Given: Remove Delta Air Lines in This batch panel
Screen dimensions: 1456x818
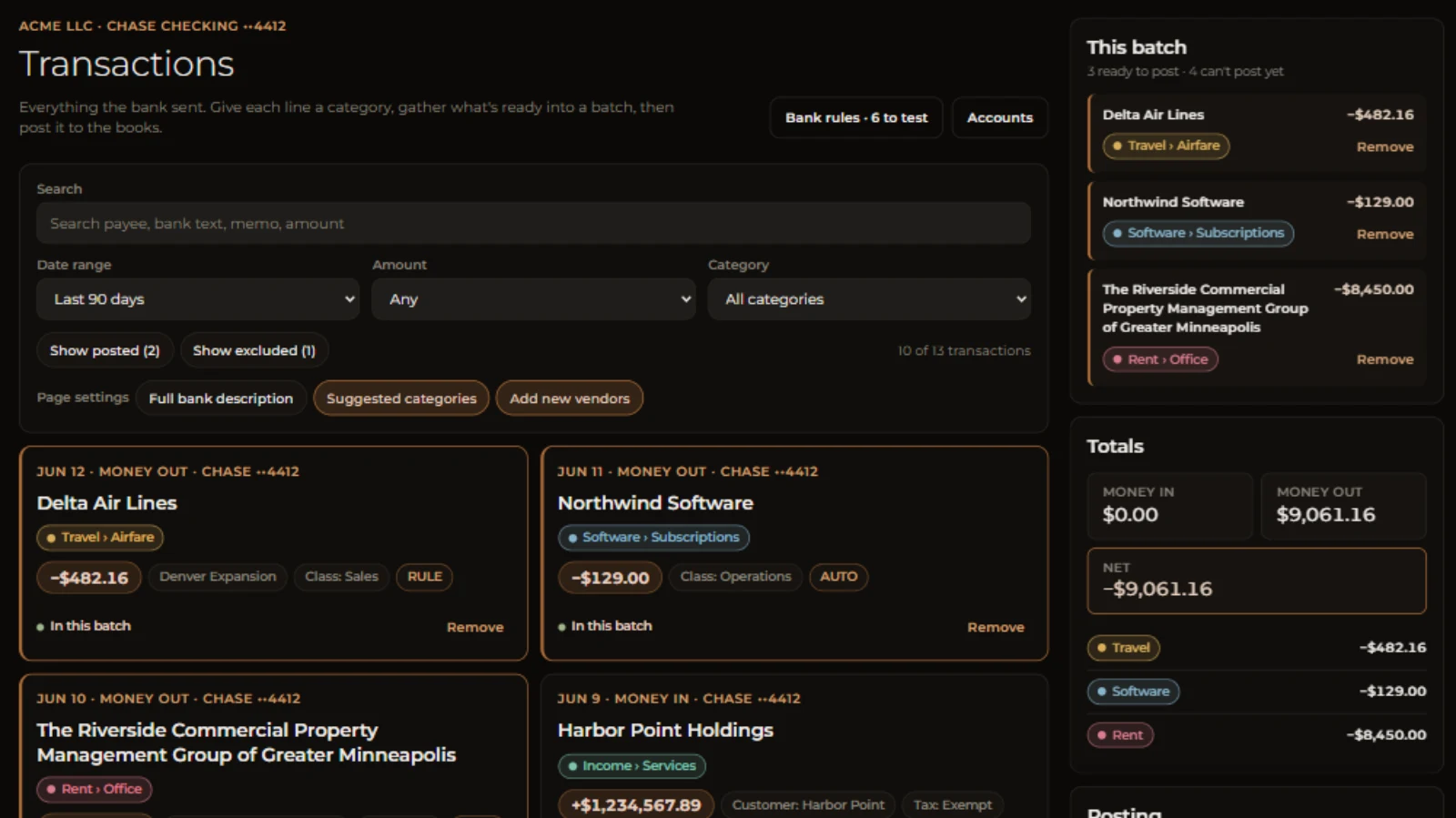Looking at the screenshot, I should (1385, 146).
